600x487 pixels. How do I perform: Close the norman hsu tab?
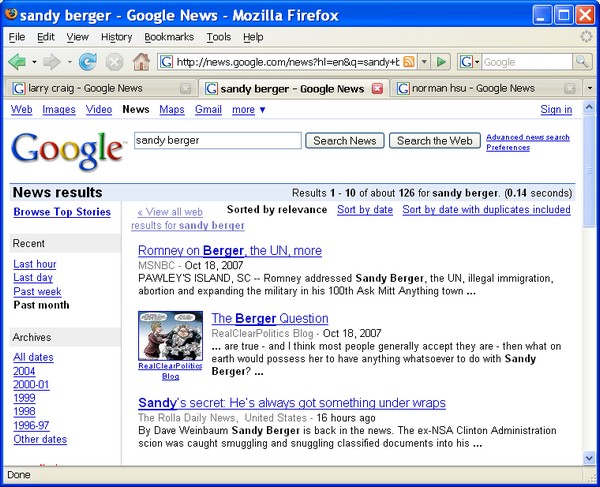tap(570, 89)
